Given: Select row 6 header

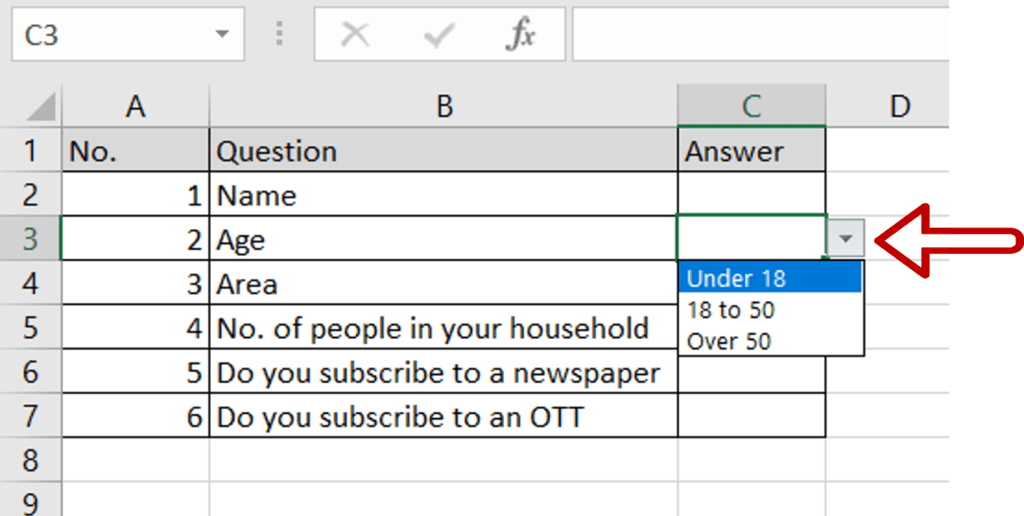Looking at the screenshot, I should coord(31,371).
